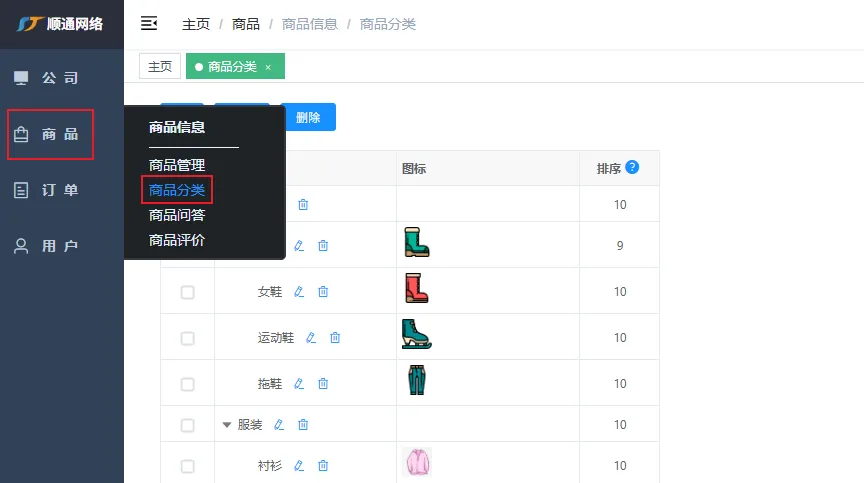Screen dimensions: 864x483
Task: Select the 运动鞋 row checkbox
Action: (187, 338)
